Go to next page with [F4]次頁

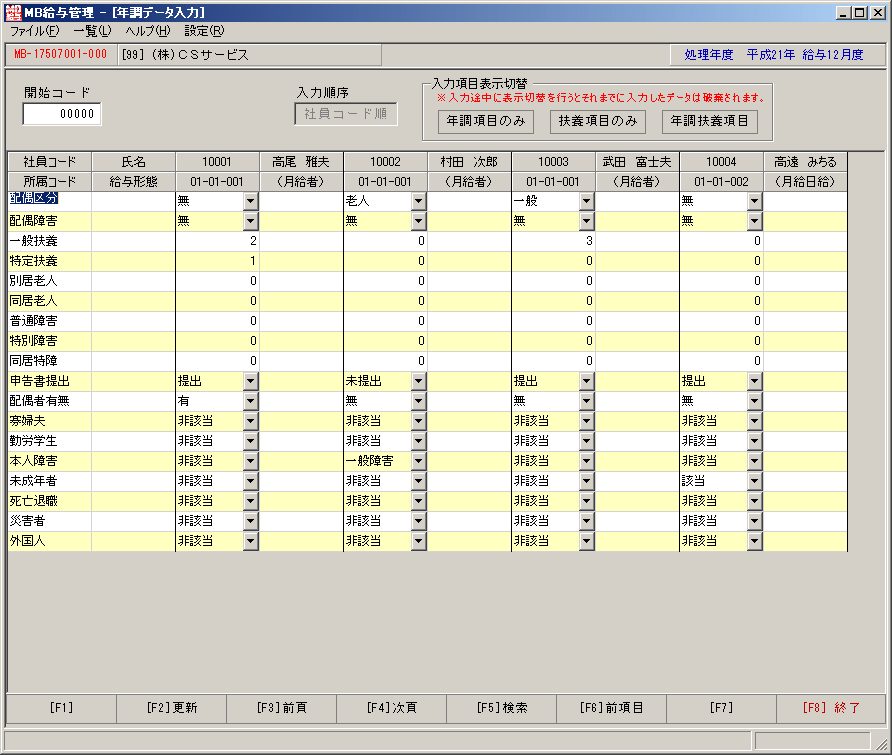pos(392,708)
